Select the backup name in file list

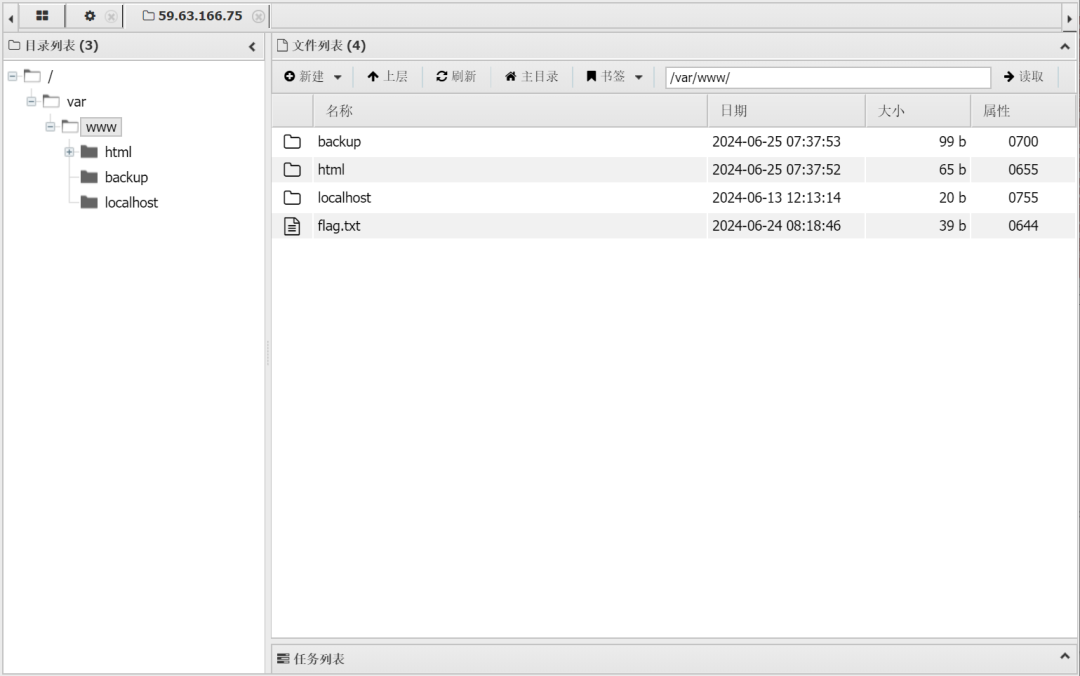click(339, 141)
